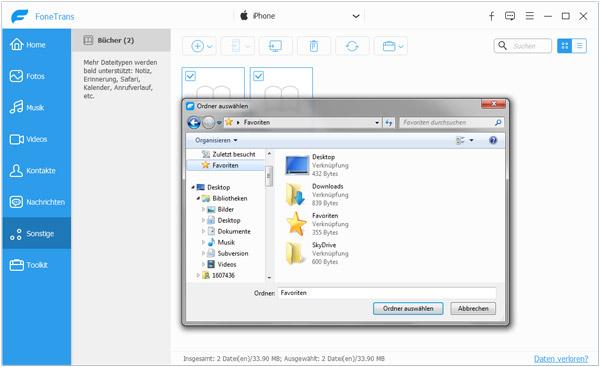
Task: Click the add (plus) toolbar icon
Action: tap(197, 46)
